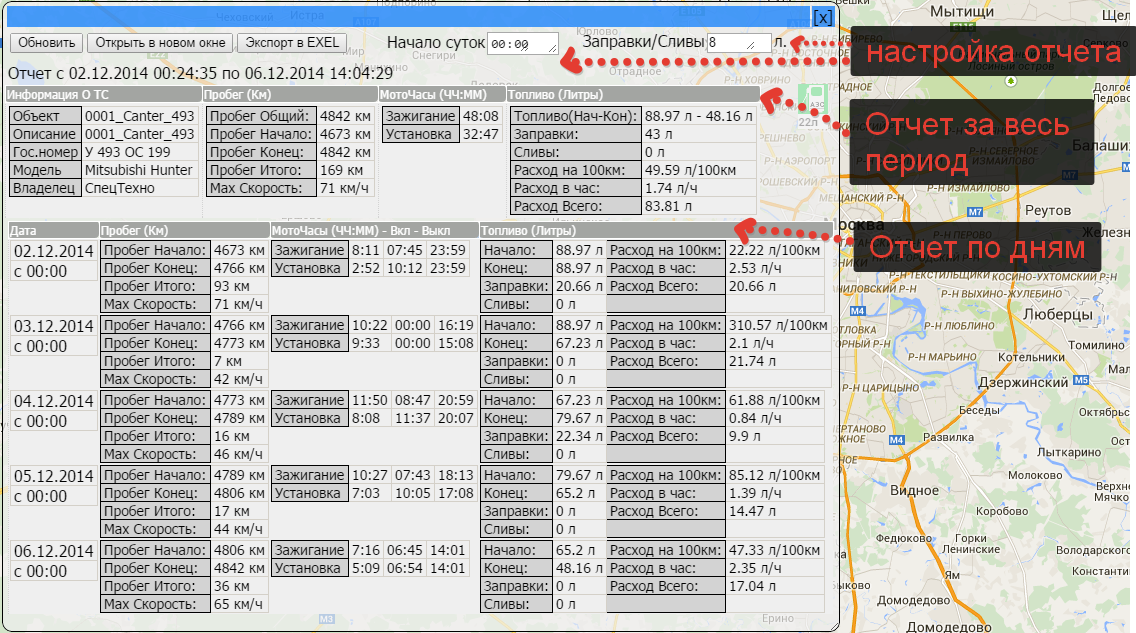Click the Отчет по дням annotation label
This screenshot has width=1136, height=633.
pos(975,247)
